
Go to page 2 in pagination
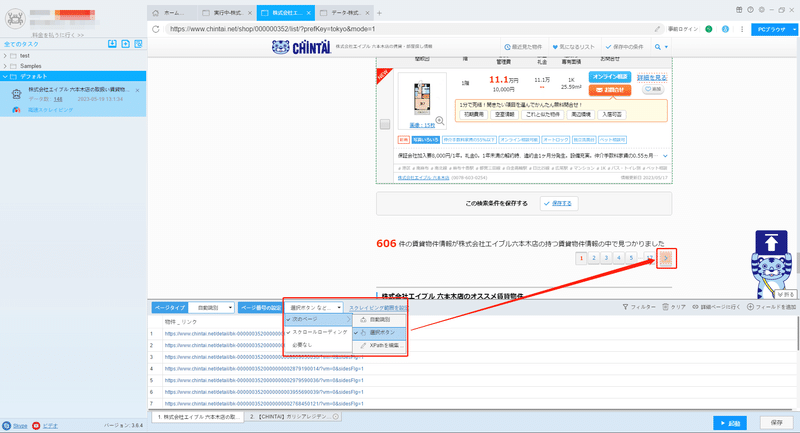click(594, 258)
